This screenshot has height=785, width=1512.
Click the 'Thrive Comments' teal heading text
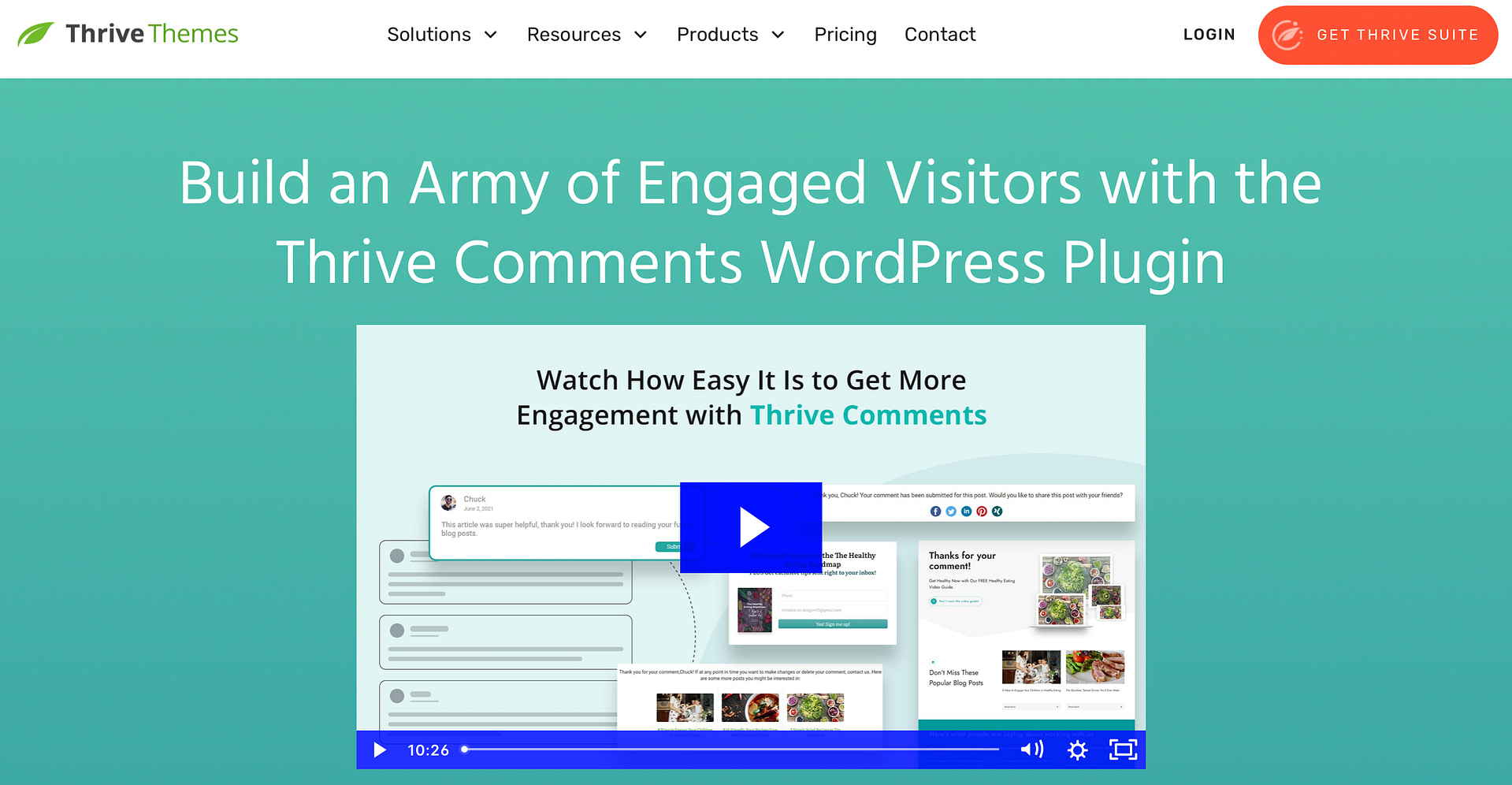click(x=868, y=415)
